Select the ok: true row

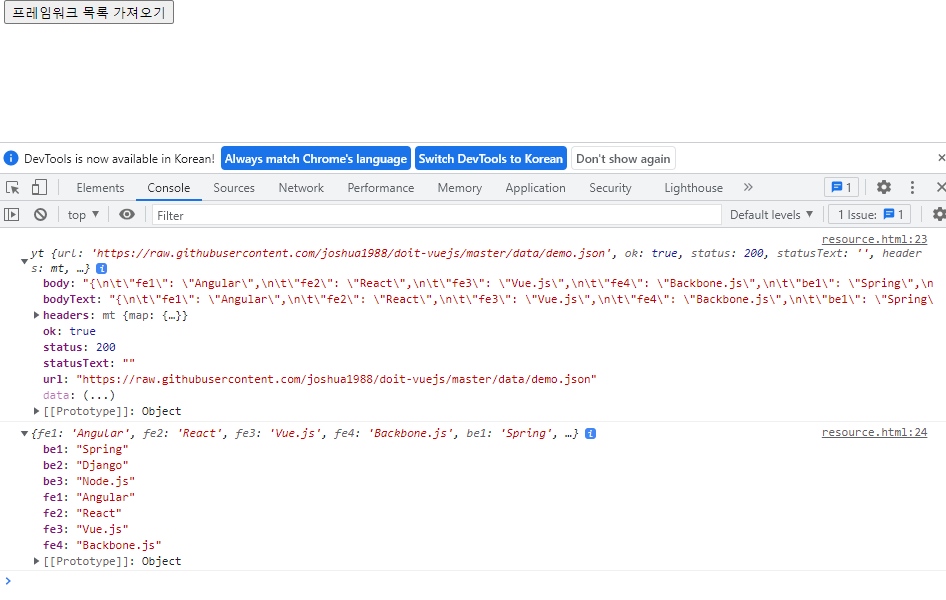pyautogui.click(x=69, y=331)
